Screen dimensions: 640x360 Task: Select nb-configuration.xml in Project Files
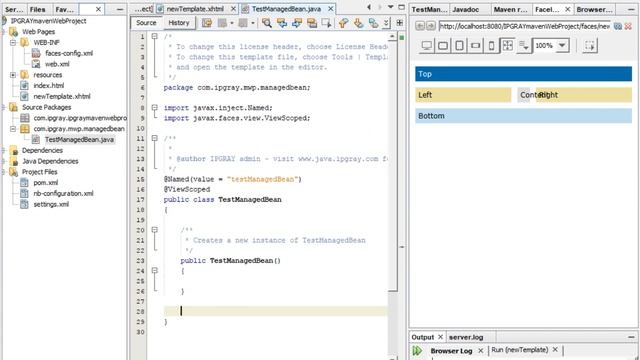[x=63, y=193]
